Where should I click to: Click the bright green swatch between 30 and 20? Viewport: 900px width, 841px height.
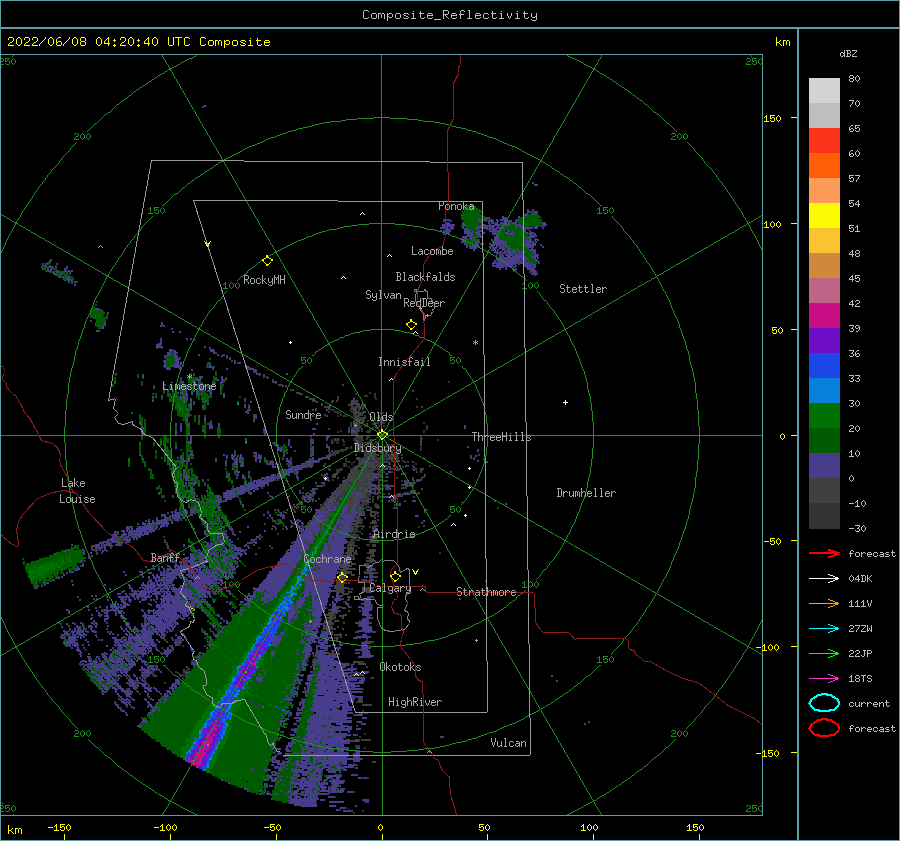pyautogui.click(x=824, y=415)
